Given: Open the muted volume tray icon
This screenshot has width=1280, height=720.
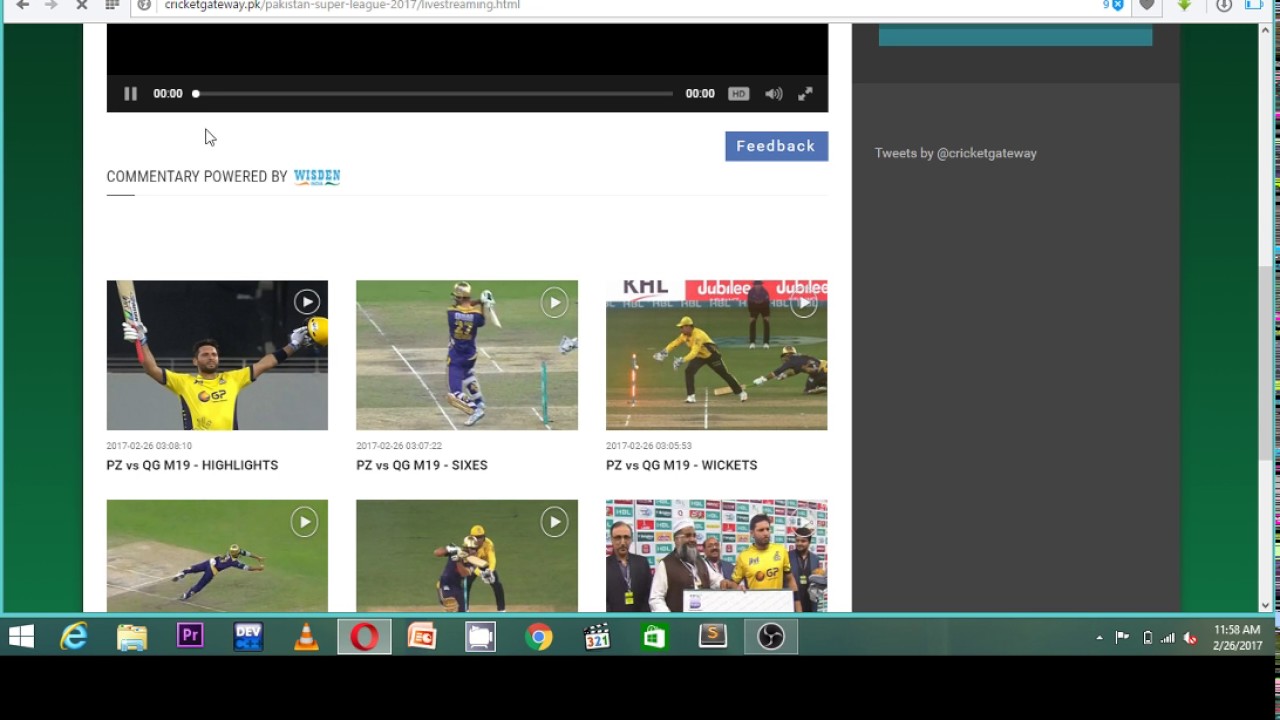Looking at the screenshot, I should coord(1190,638).
